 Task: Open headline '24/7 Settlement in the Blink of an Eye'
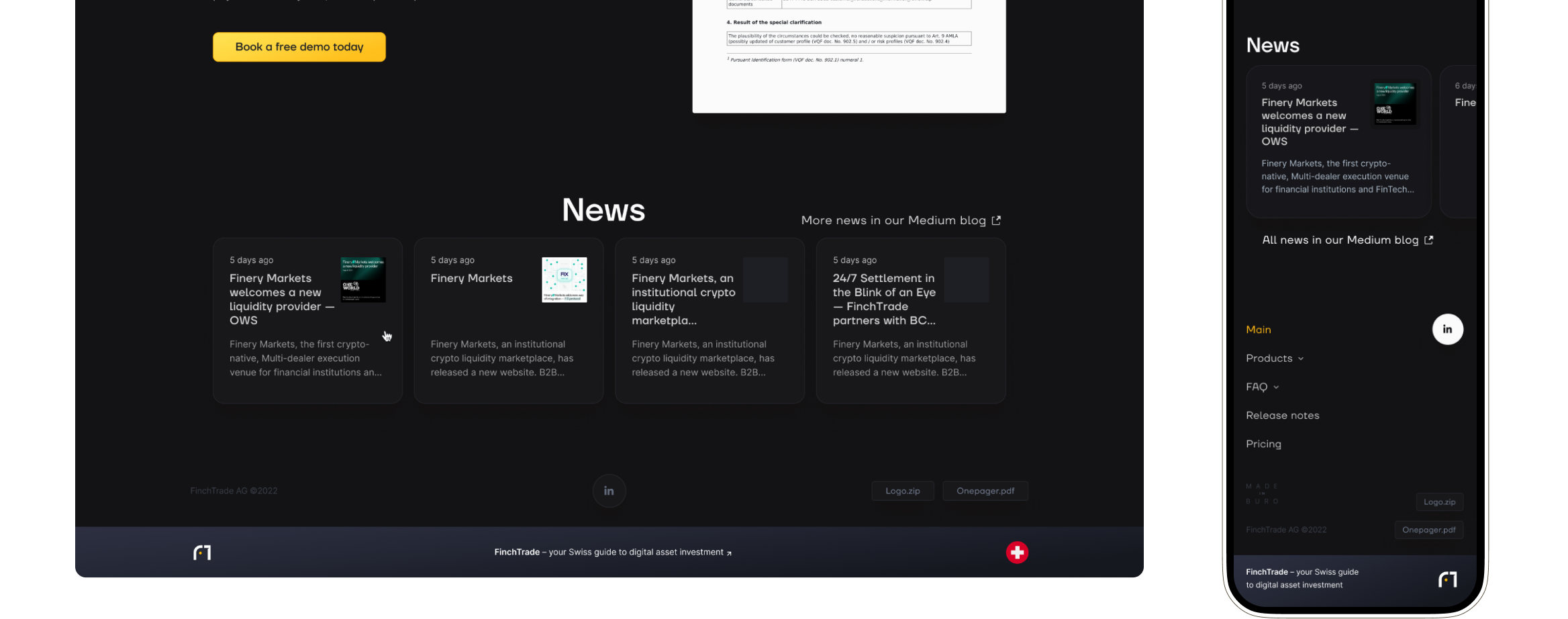click(x=884, y=299)
